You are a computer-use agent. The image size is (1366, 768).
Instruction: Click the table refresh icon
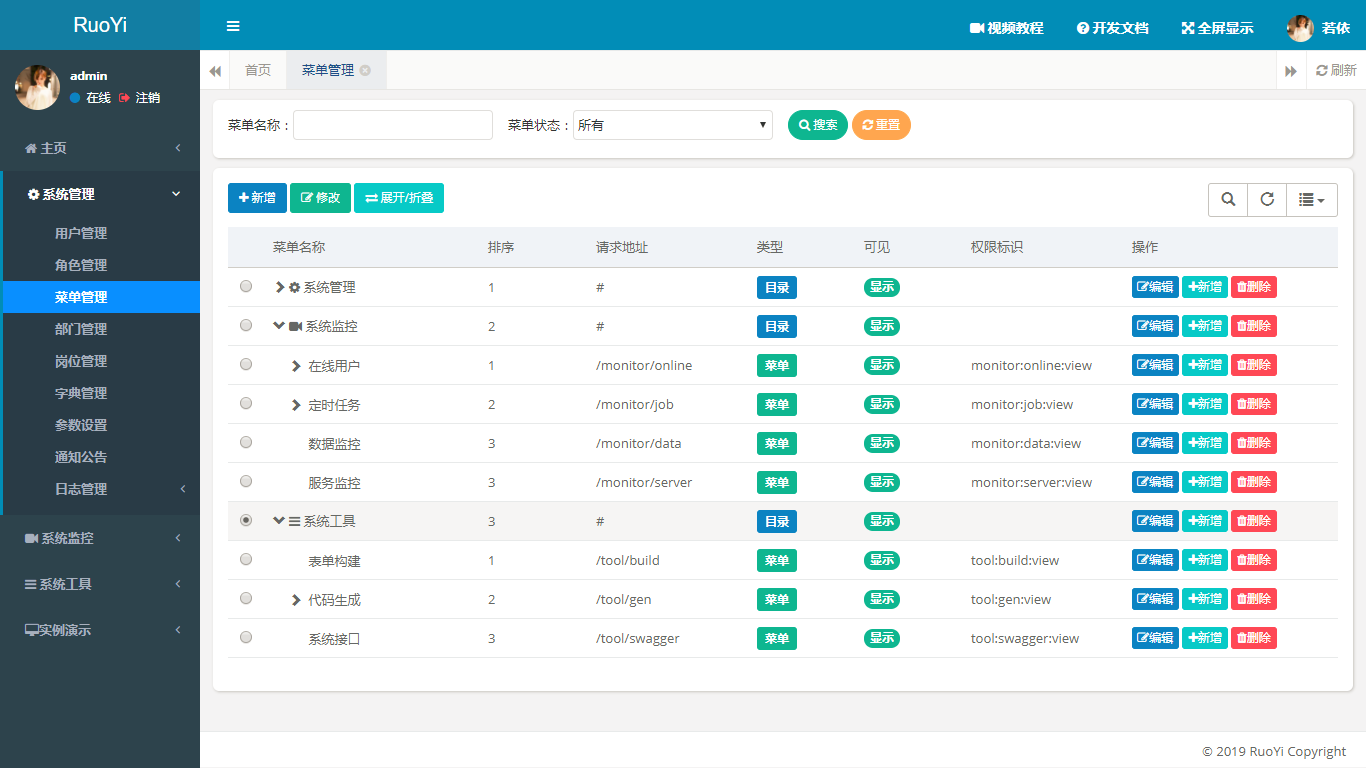click(1267, 200)
